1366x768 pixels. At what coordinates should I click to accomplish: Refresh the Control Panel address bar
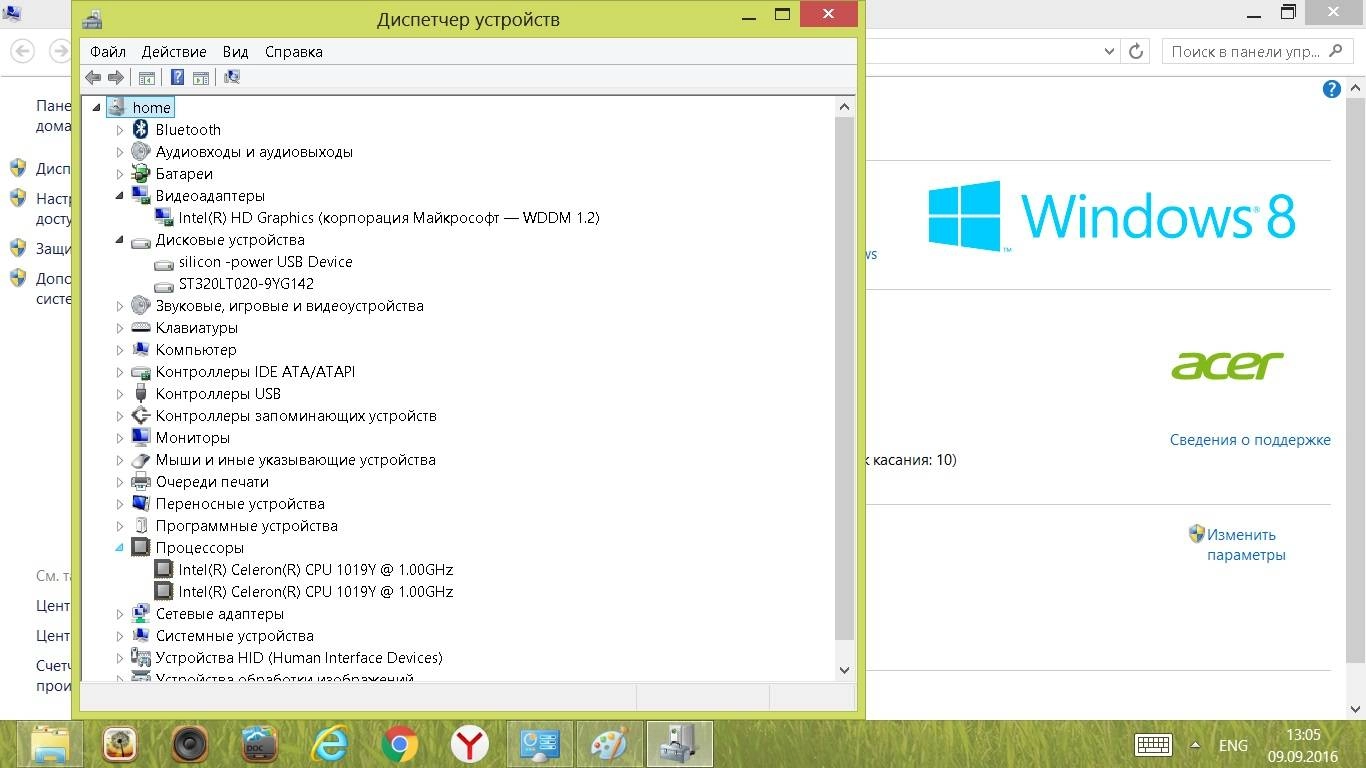[x=1136, y=51]
